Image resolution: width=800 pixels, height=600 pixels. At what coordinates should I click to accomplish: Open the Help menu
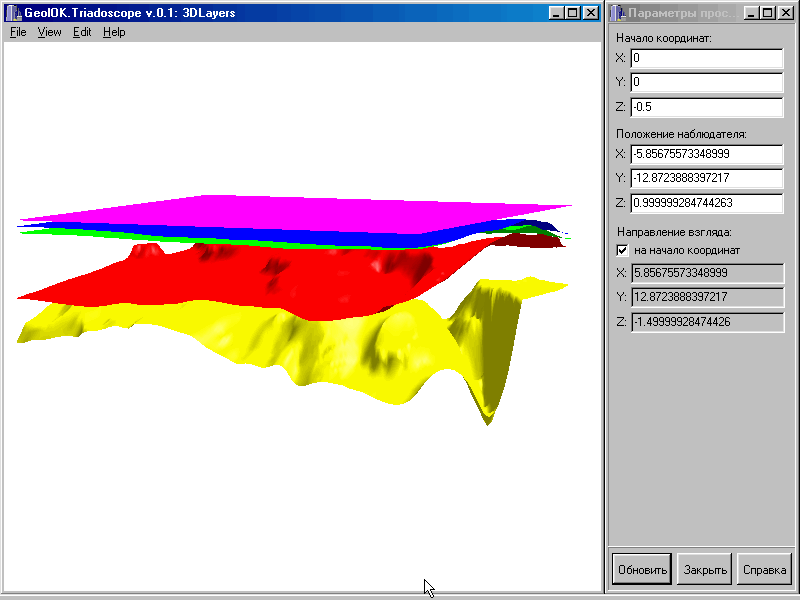coord(114,32)
